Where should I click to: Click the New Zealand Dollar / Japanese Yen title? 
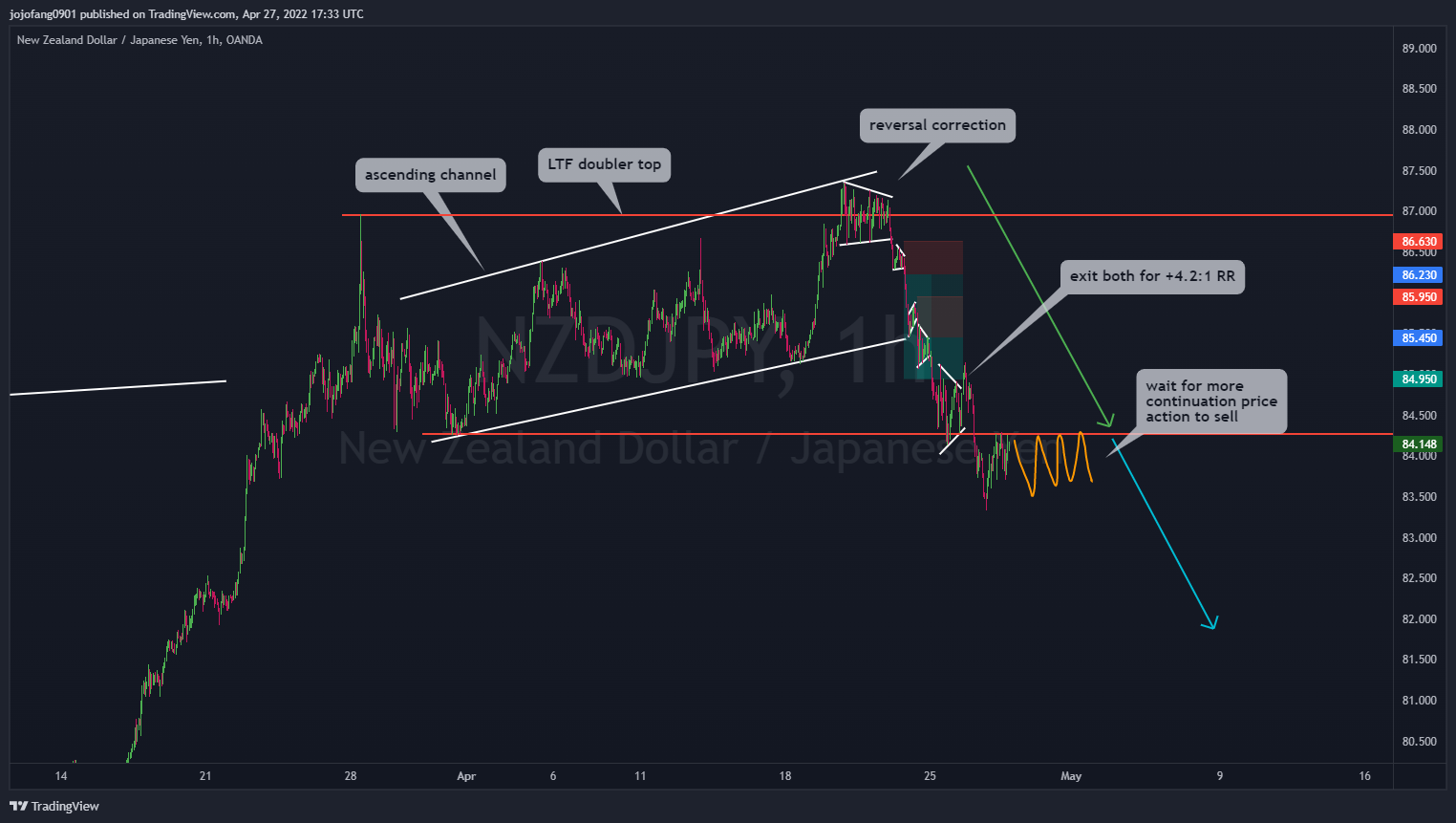click(x=139, y=40)
